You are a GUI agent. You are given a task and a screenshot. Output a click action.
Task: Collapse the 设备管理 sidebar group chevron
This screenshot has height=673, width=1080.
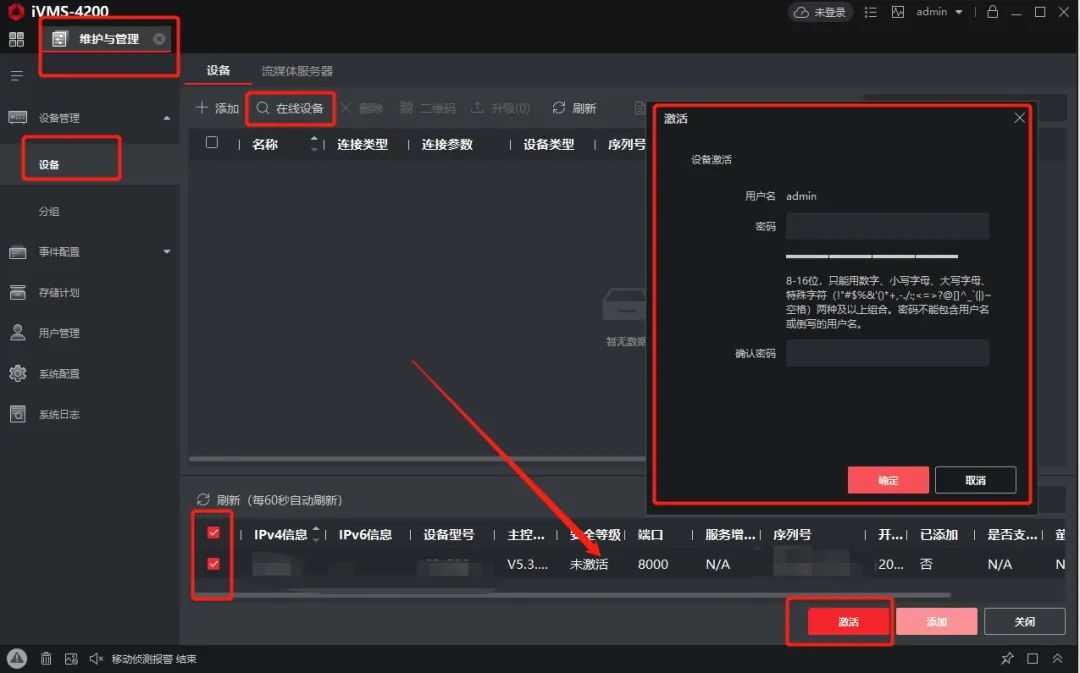167,116
